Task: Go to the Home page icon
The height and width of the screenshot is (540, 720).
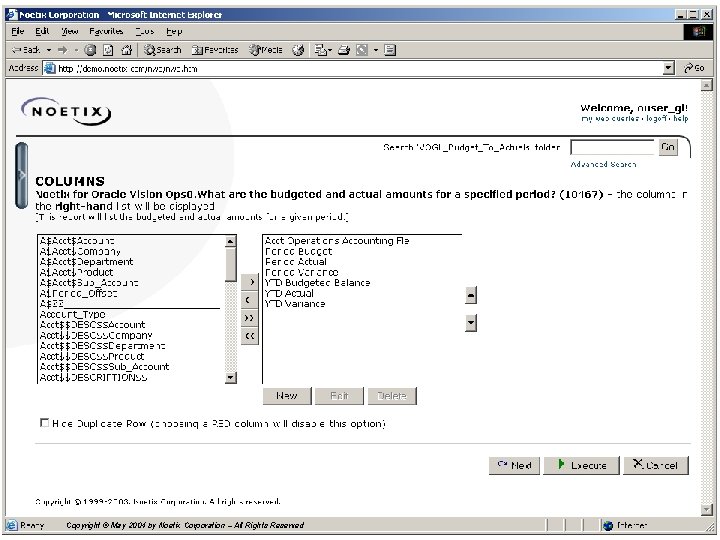Action: 126,50
